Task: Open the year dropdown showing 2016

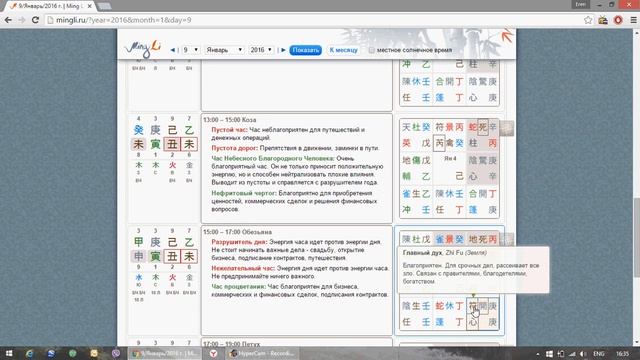Action: [261, 50]
